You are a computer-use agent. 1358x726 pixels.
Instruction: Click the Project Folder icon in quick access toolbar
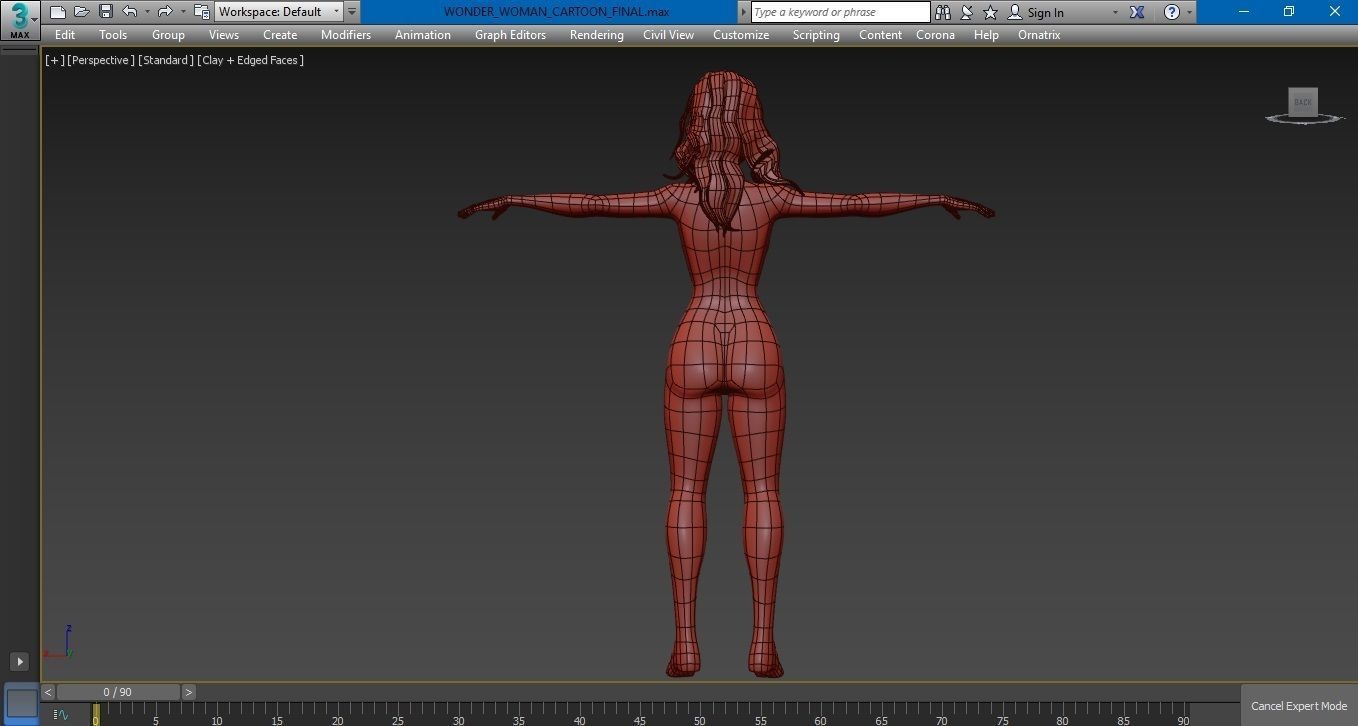tap(201, 12)
